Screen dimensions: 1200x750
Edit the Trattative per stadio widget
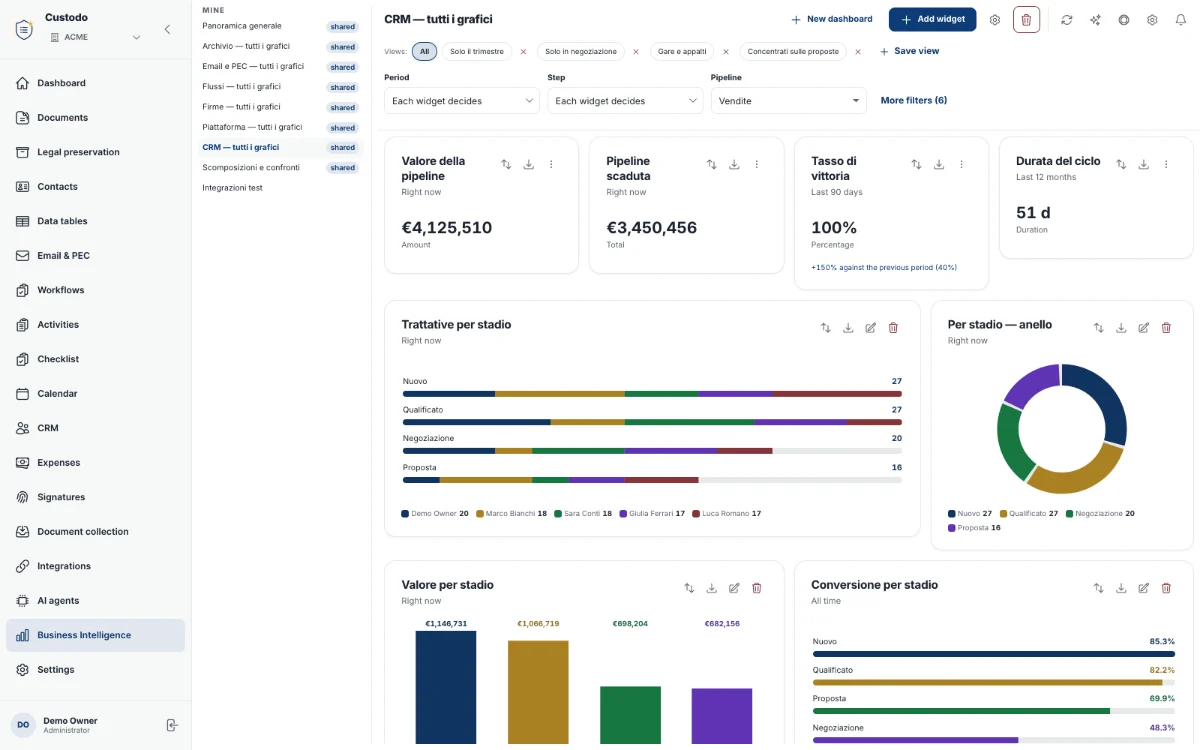871,327
